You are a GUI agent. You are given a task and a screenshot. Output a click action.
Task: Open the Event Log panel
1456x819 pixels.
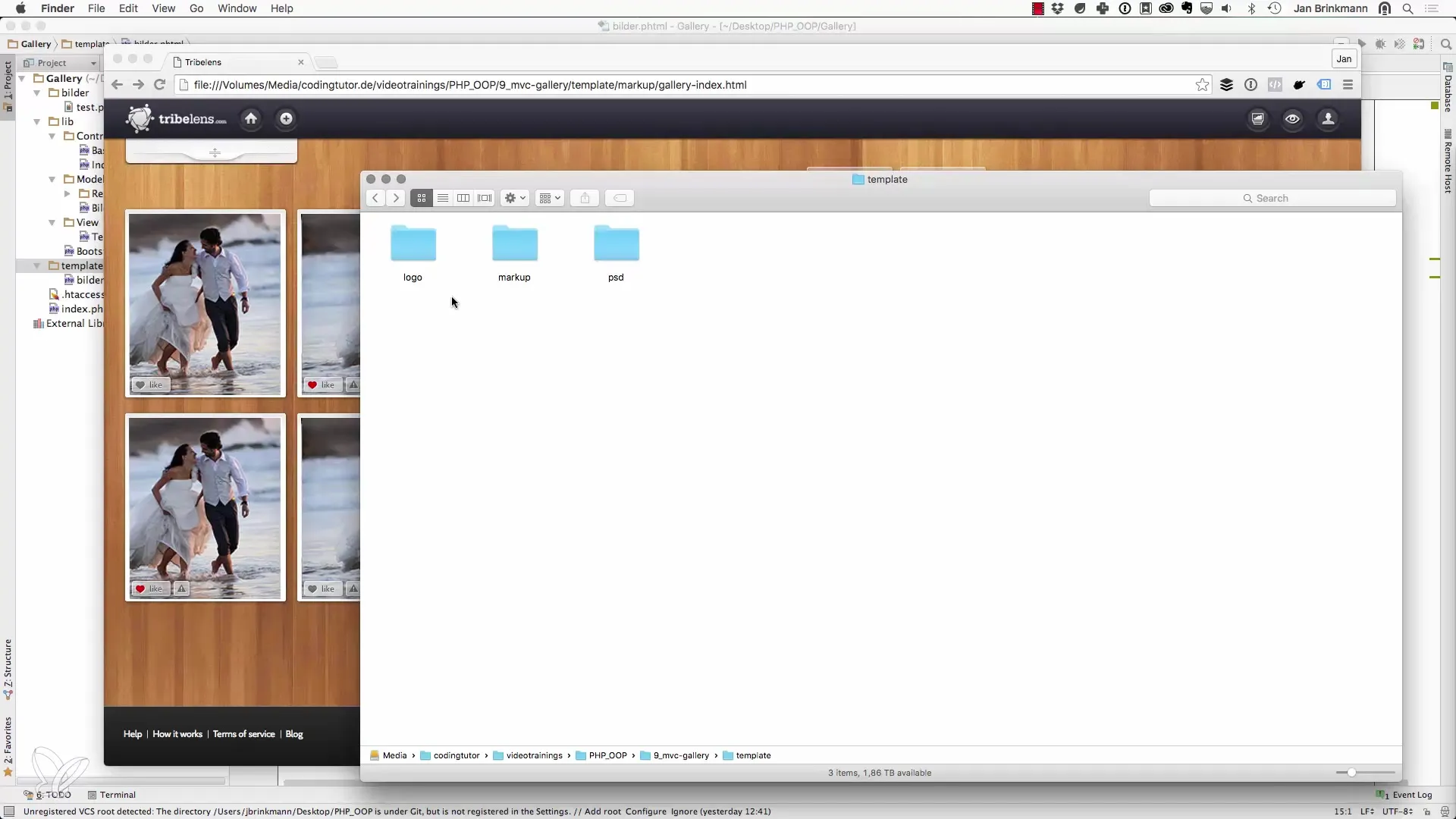point(1404,795)
